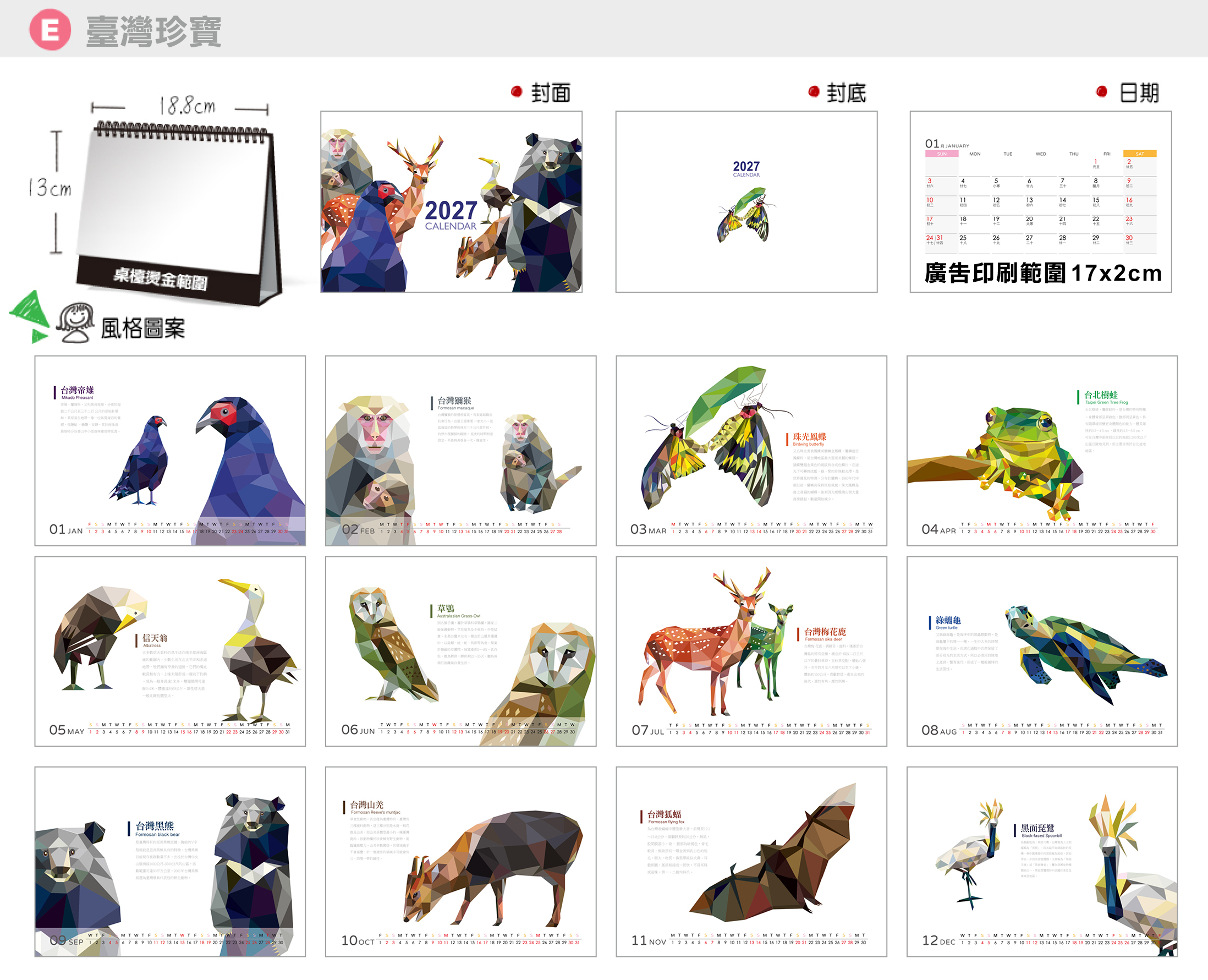
Task: Open the back cover butterfly thumbnail
Action: pos(746,201)
